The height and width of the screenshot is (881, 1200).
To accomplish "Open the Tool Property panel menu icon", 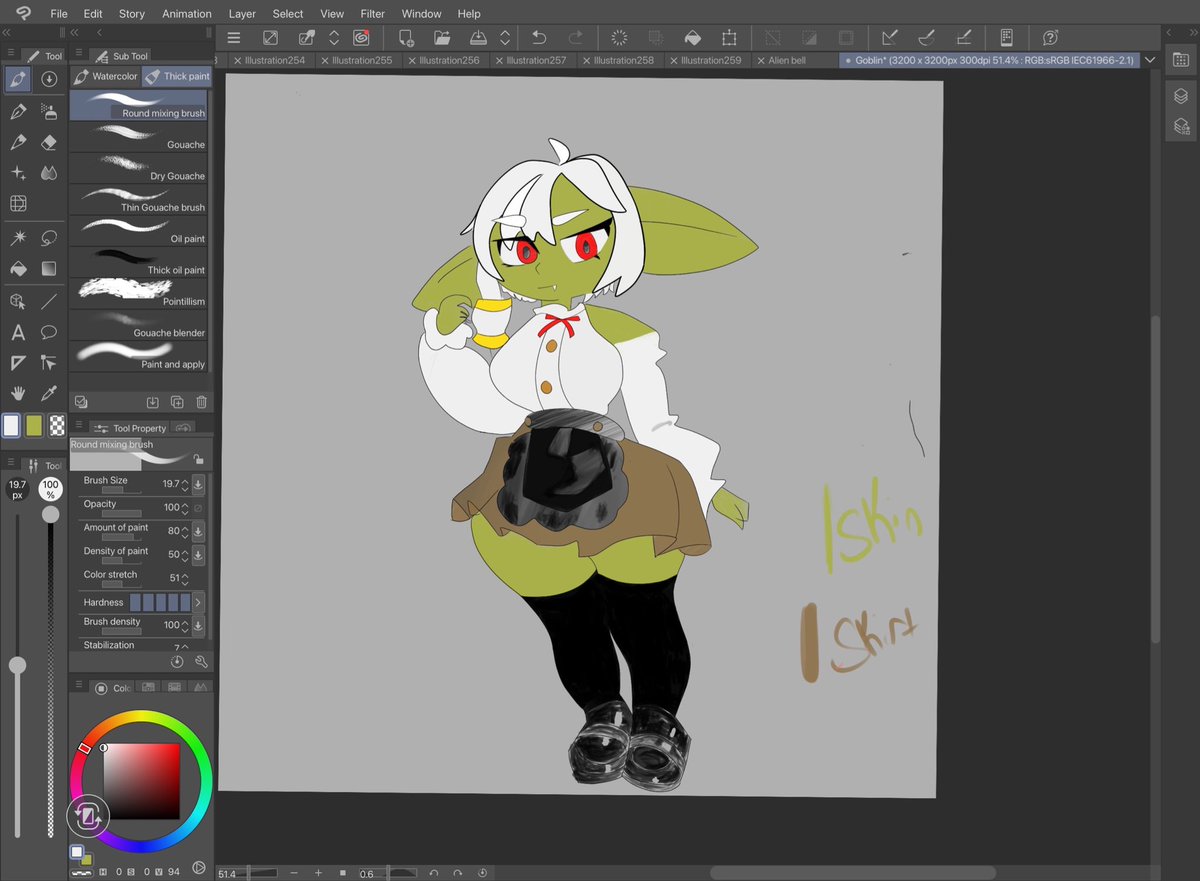I will (x=79, y=425).
